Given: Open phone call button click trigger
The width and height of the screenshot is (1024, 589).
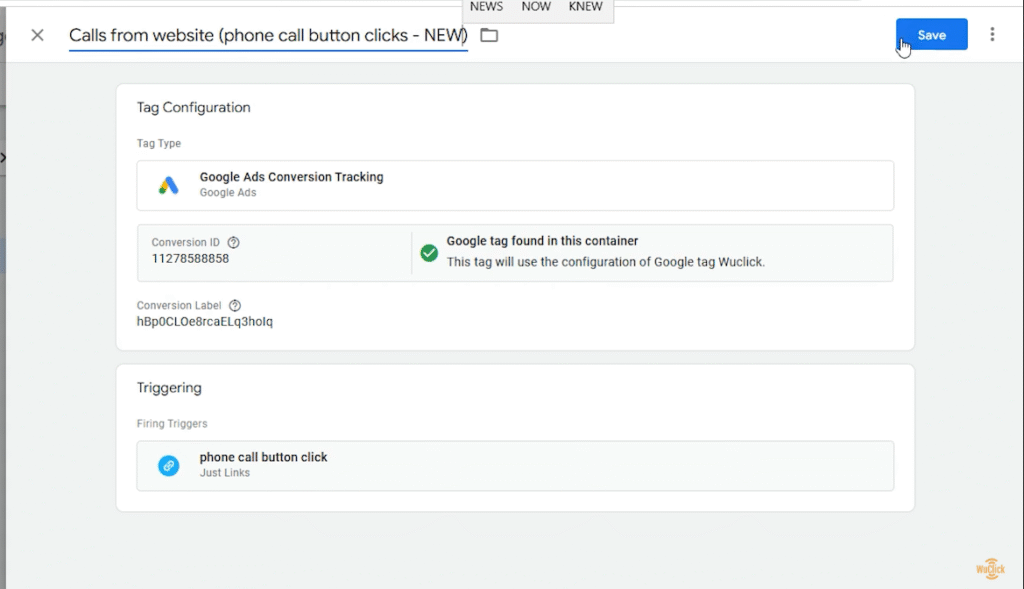Looking at the screenshot, I should click(515, 466).
